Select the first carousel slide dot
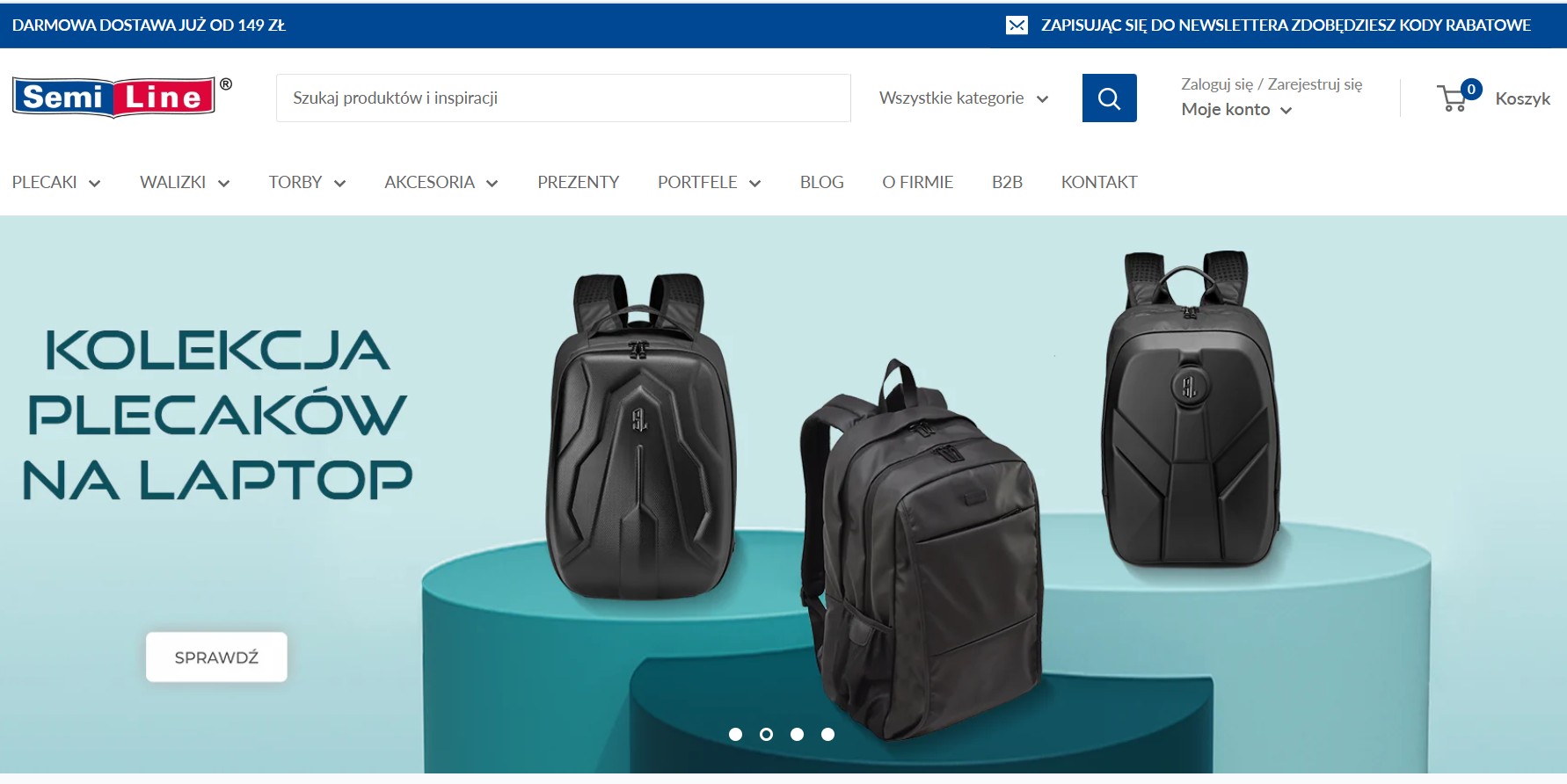The height and width of the screenshot is (784, 1567). pyautogui.click(x=736, y=734)
